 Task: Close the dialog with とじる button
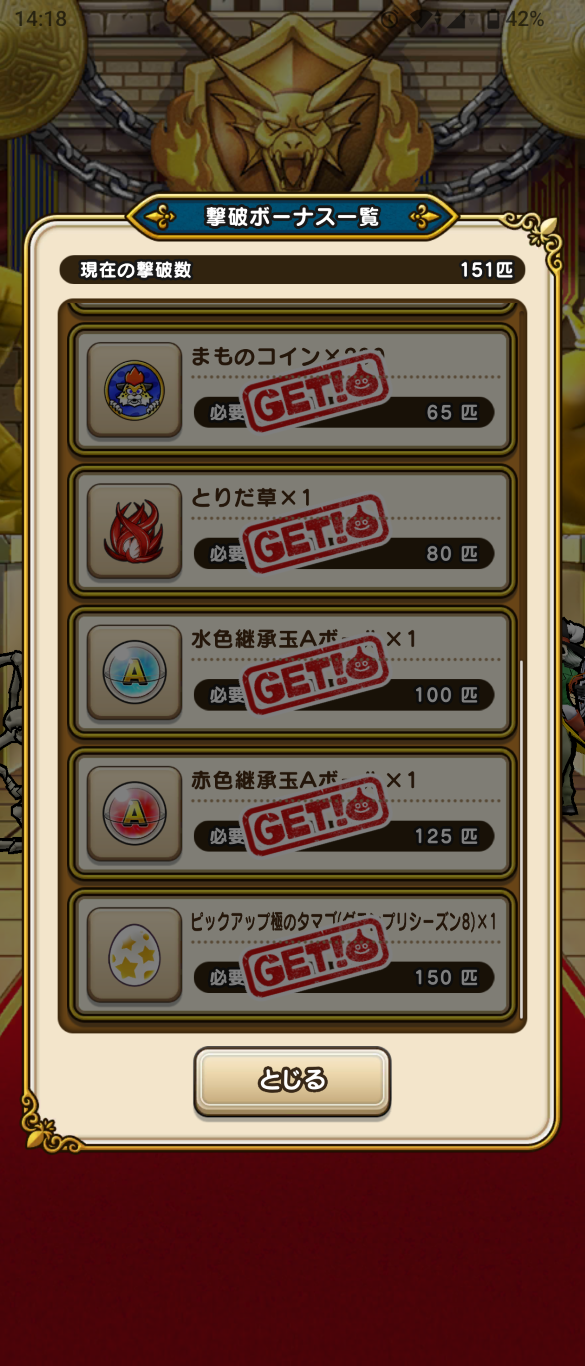292,1080
